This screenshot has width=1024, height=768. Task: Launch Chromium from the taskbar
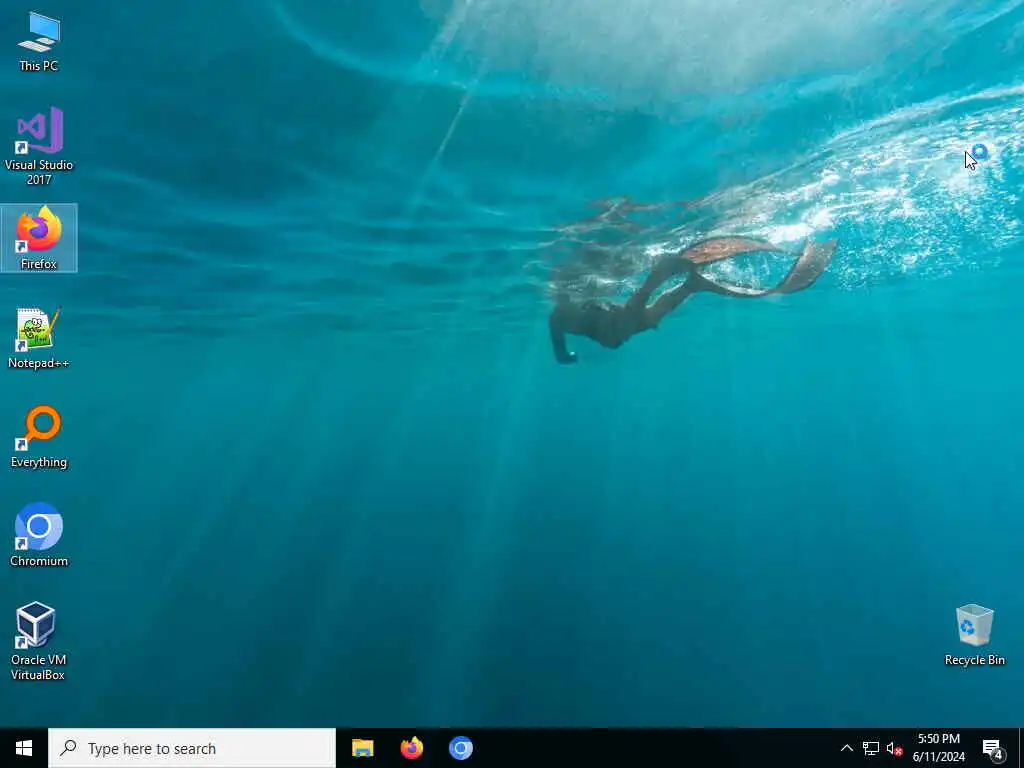pyautogui.click(x=460, y=748)
